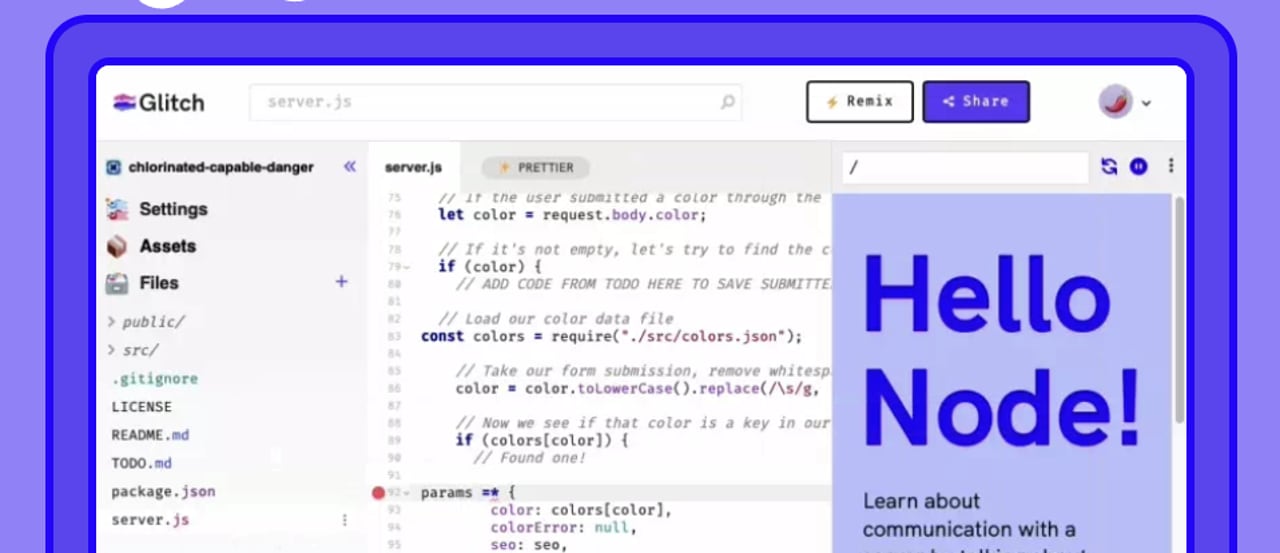Screen dimensions: 1280x553
Task: Click the round pause icon in preview toolbar
Action: click(x=1138, y=167)
